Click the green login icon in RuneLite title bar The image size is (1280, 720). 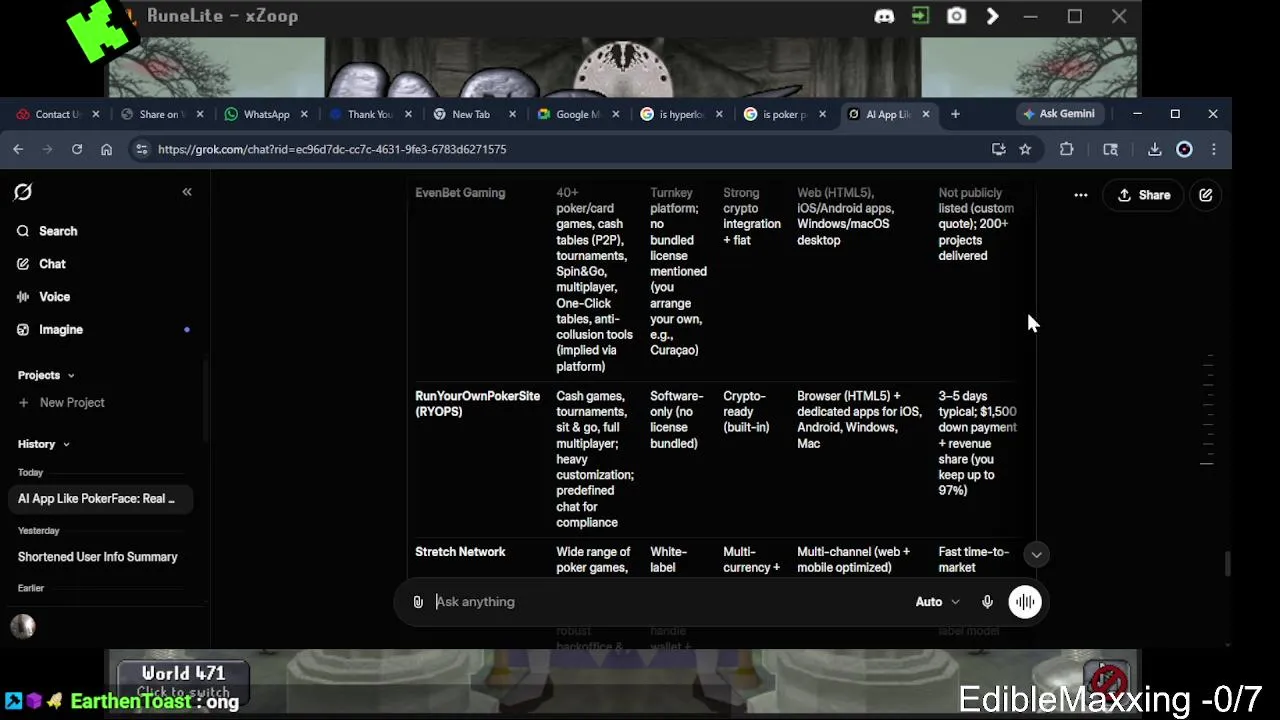[920, 16]
